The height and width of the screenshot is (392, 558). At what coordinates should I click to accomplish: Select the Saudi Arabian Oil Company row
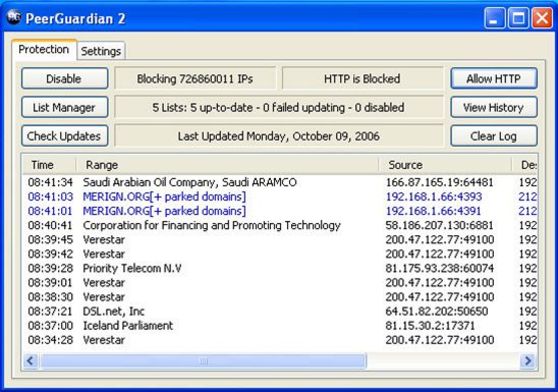pos(280,182)
